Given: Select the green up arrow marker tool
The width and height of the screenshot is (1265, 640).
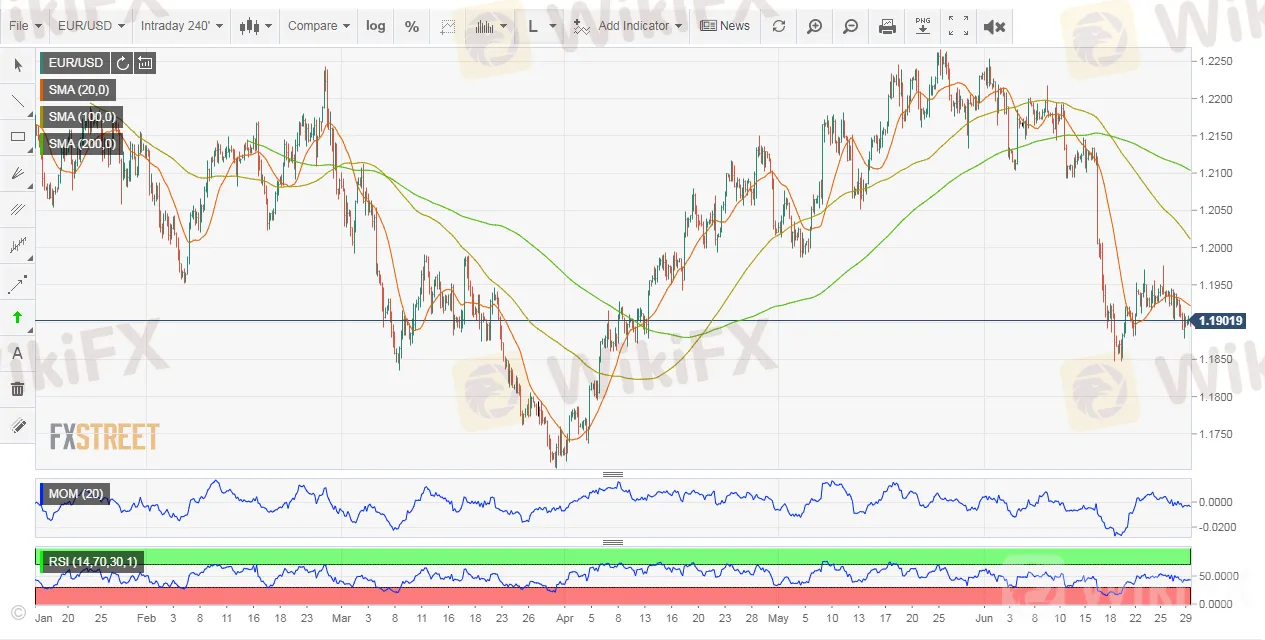Looking at the screenshot, I should point(18,317).
